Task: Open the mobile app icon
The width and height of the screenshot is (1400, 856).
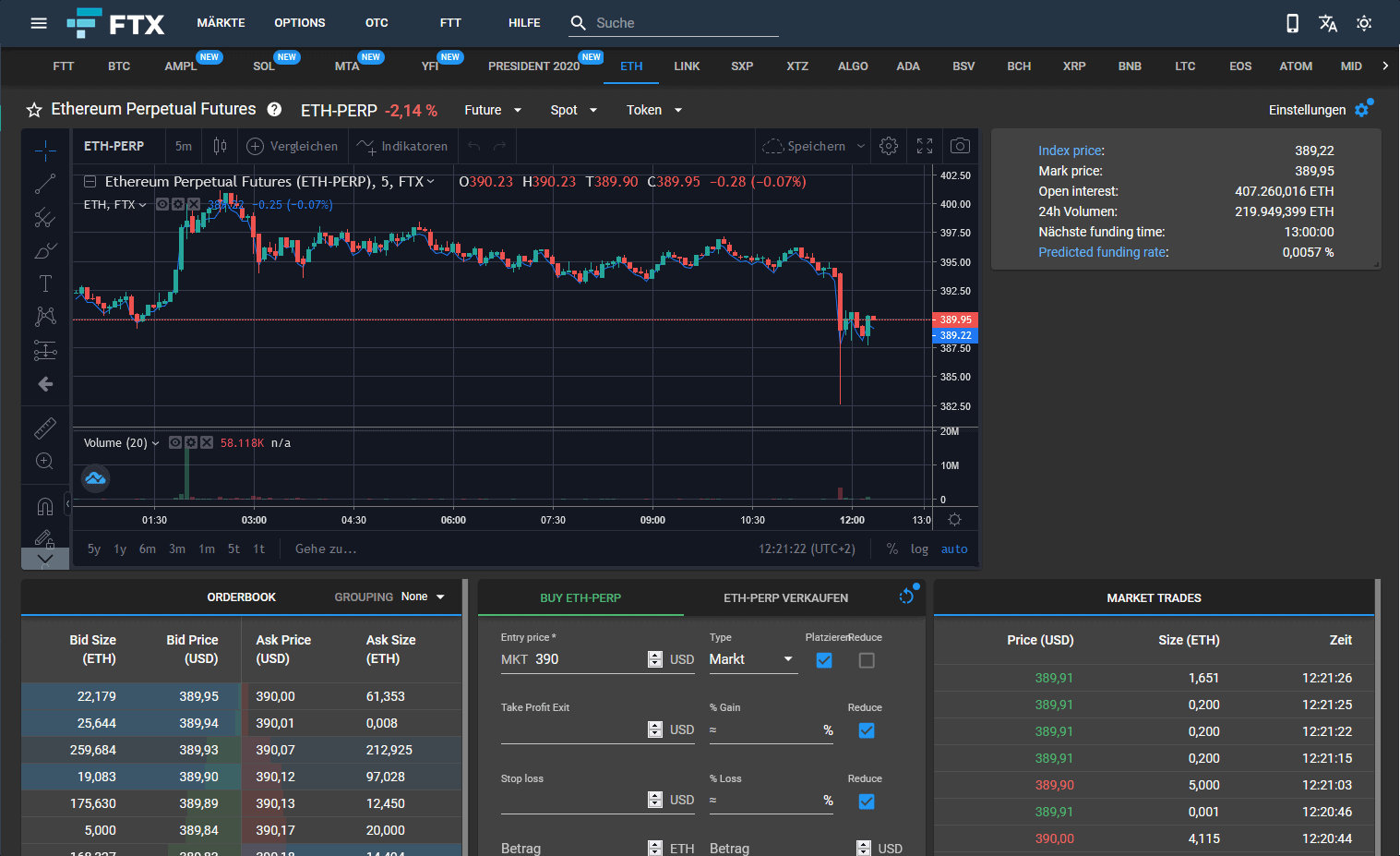Action: click(1292, 23)
